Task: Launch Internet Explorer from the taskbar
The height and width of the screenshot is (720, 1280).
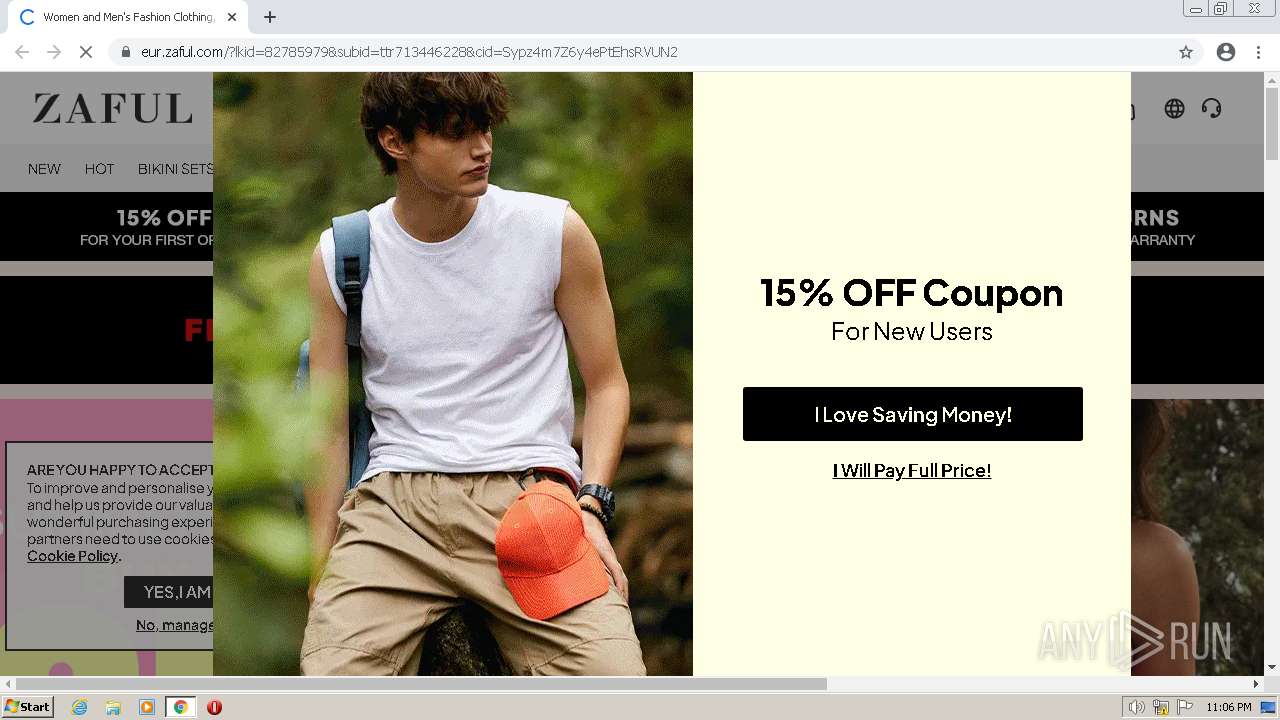Action: pos(79,707)
